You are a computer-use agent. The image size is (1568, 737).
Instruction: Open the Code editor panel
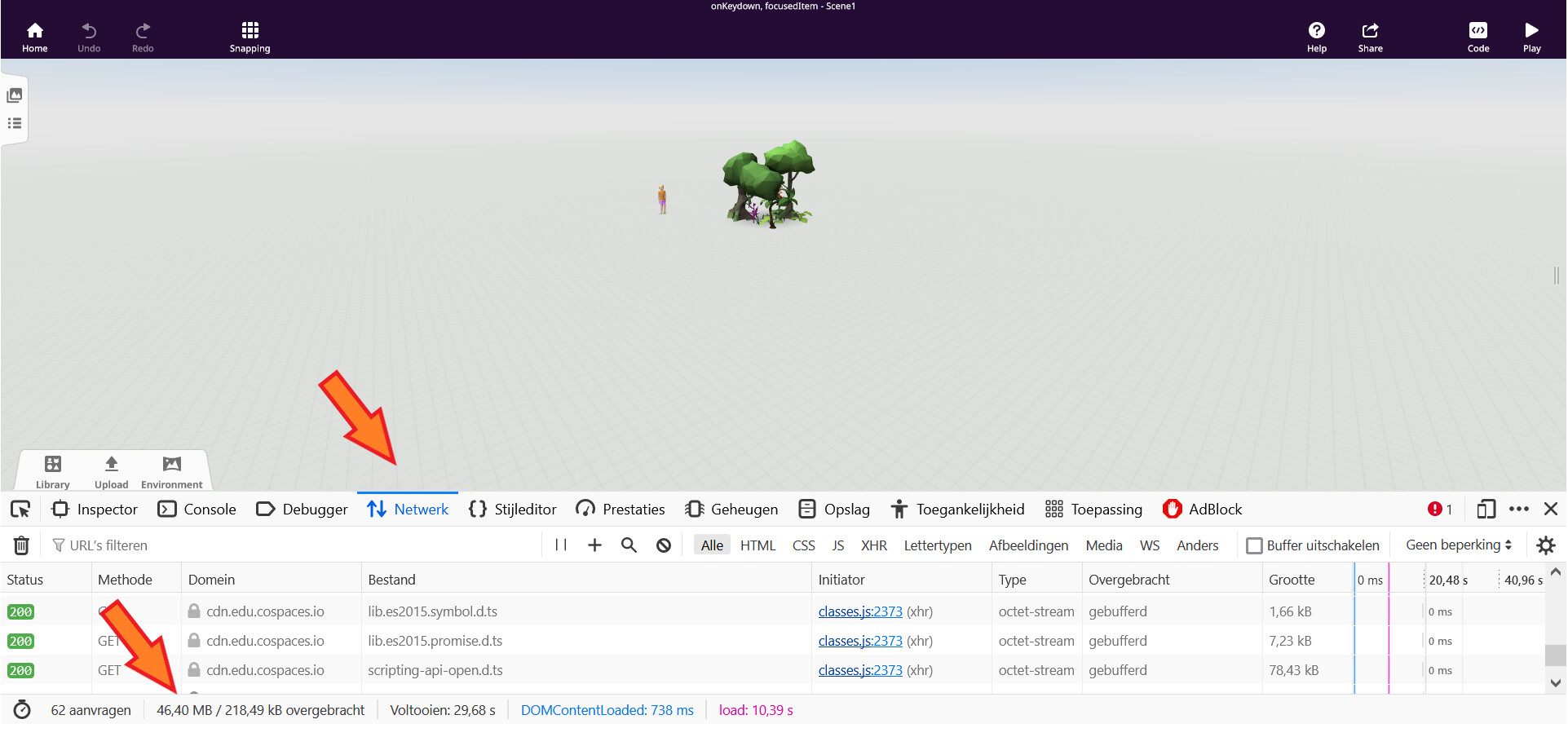pos(1477,37)
